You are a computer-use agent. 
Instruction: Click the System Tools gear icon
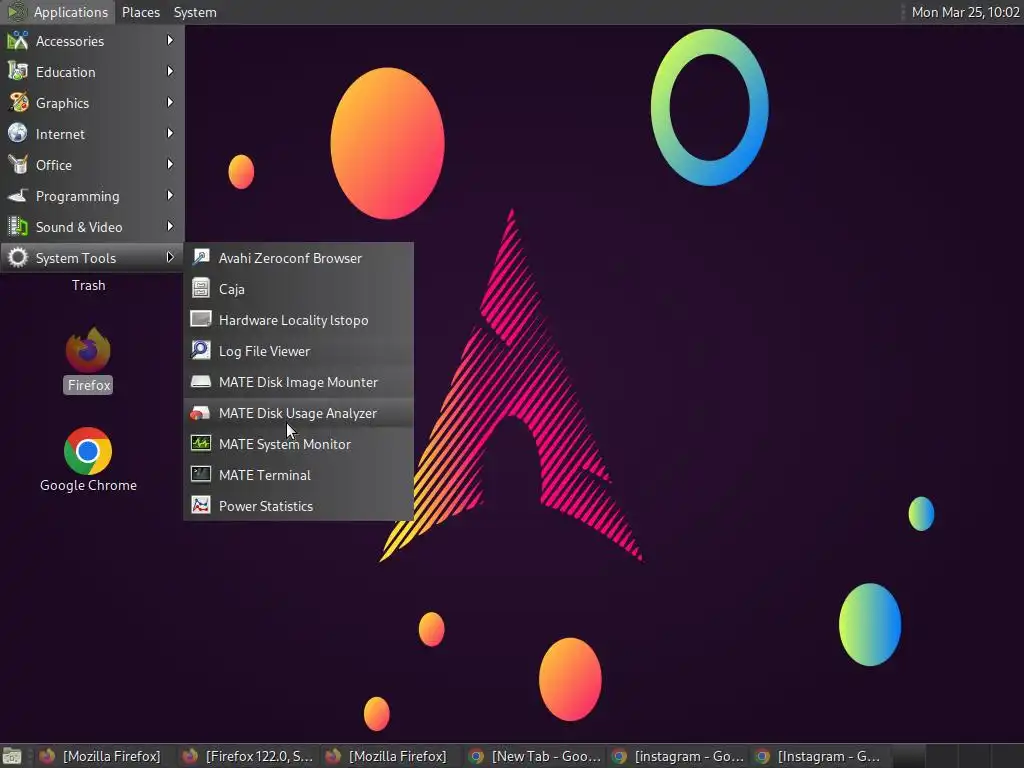click(x=18, y=258)
